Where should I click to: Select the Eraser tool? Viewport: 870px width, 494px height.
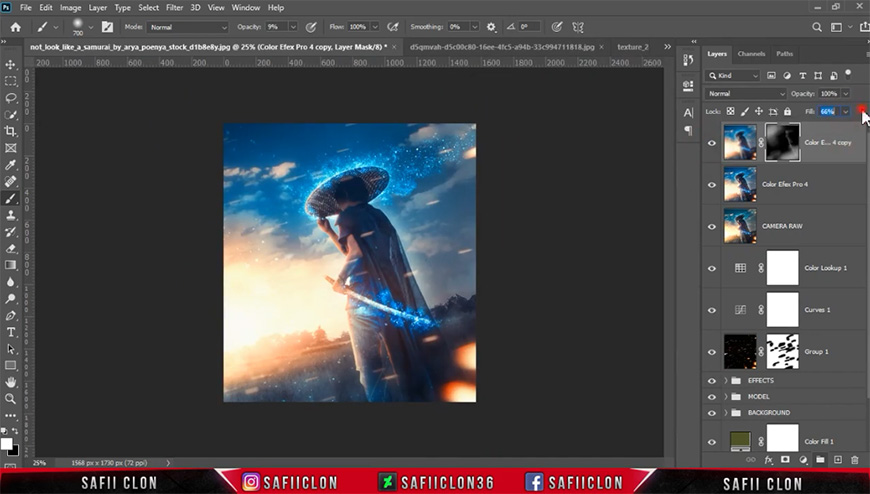tap(11, 249)
